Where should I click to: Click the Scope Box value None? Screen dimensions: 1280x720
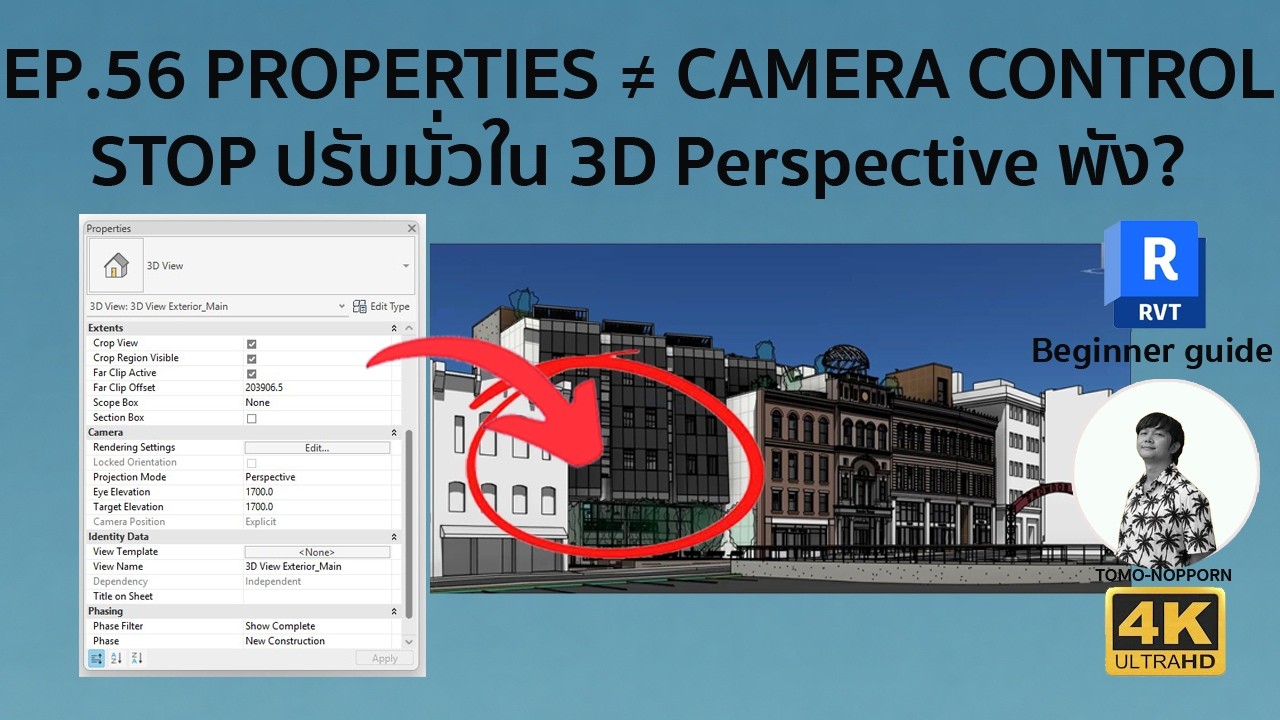click(x=257, y=403)
